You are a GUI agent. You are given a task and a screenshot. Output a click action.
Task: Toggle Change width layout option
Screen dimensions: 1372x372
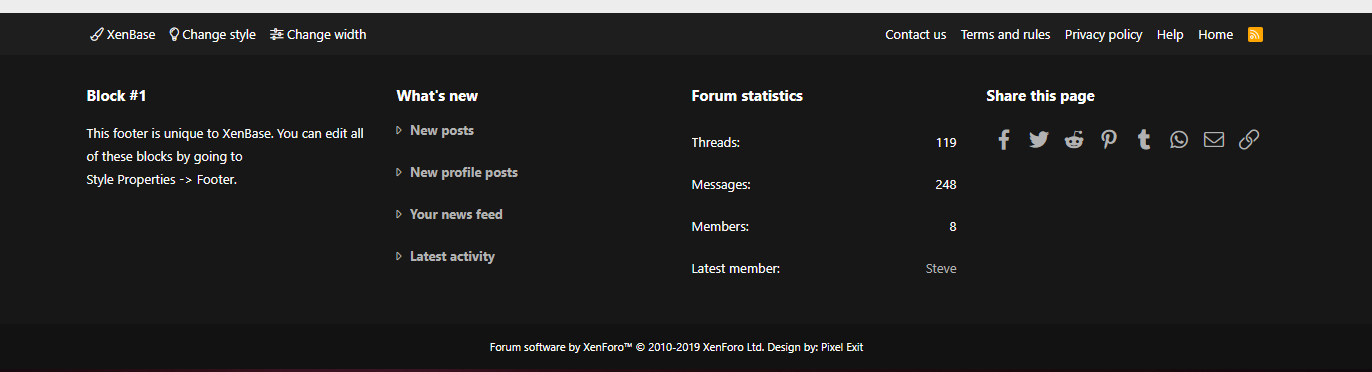point(318,34)
